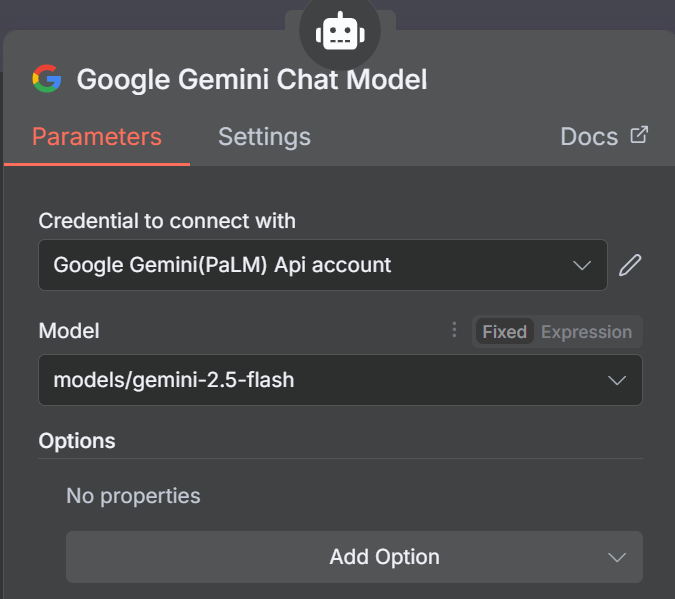Image resolution: width=675 pixels, height=599 pixels.
Task: Click the external link icon beside Docs
Action: click(x=639, y=135)
